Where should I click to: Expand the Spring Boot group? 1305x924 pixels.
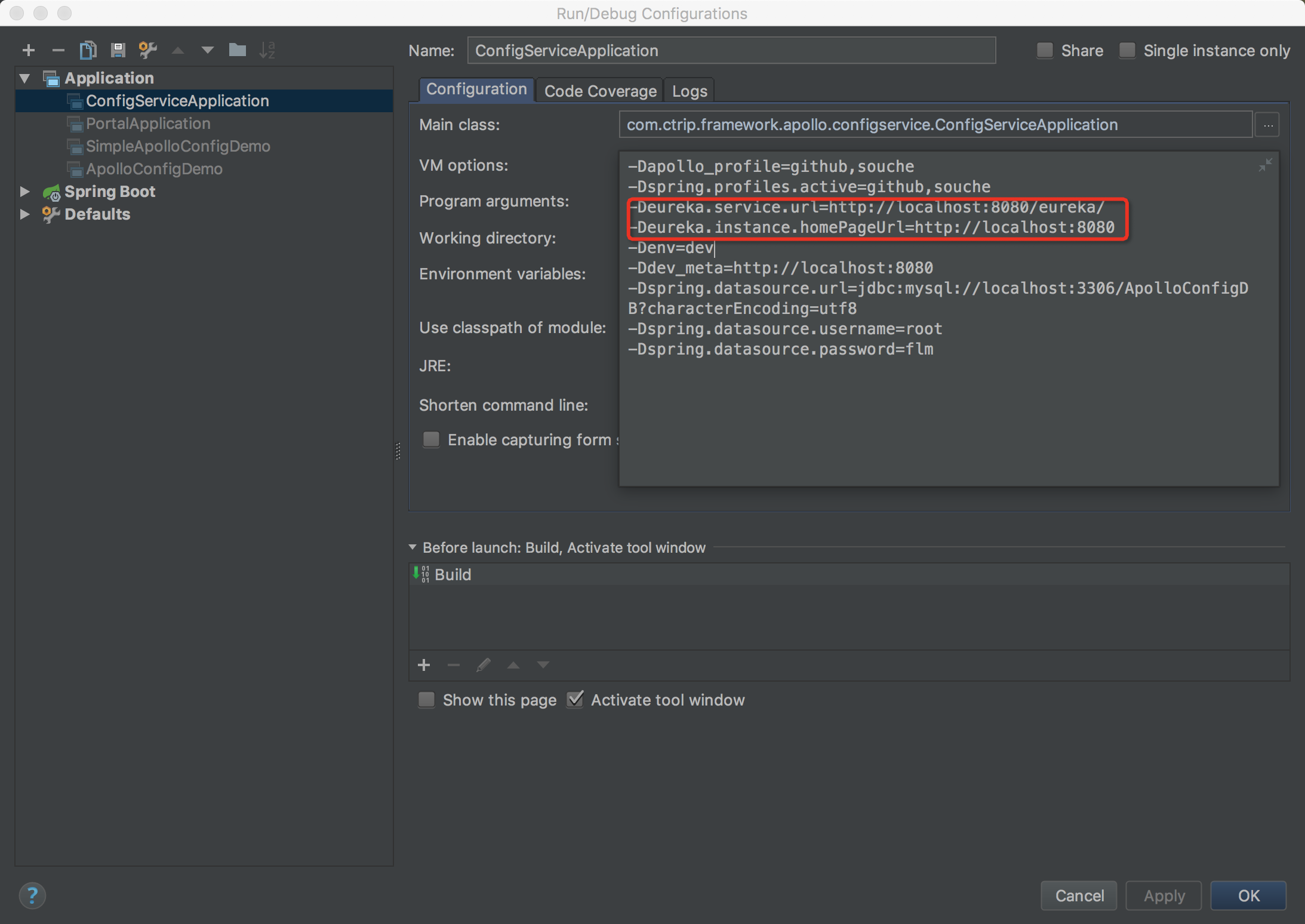[x=24, y=191]
